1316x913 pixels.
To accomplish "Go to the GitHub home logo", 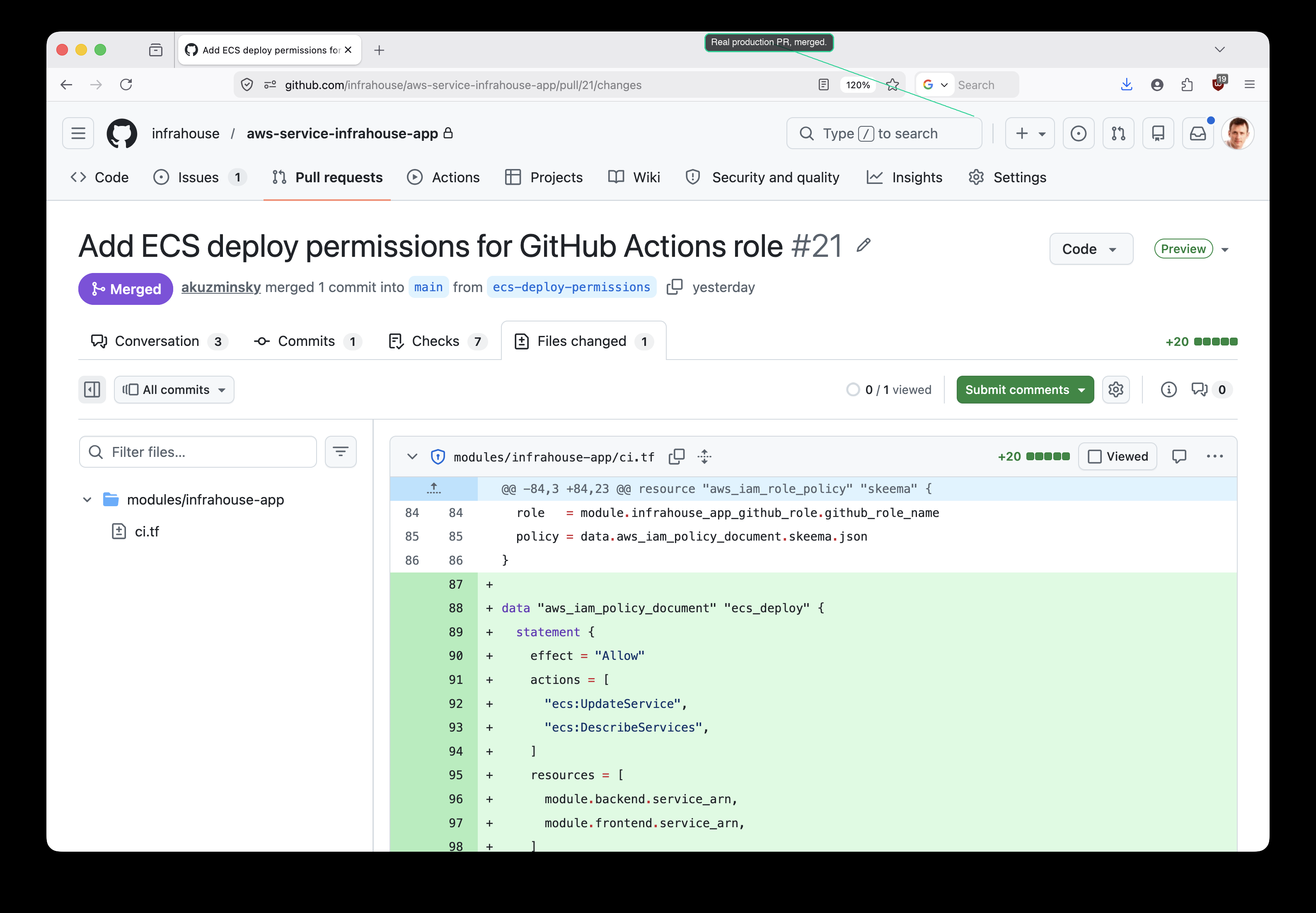I will [x=122, y=133].
